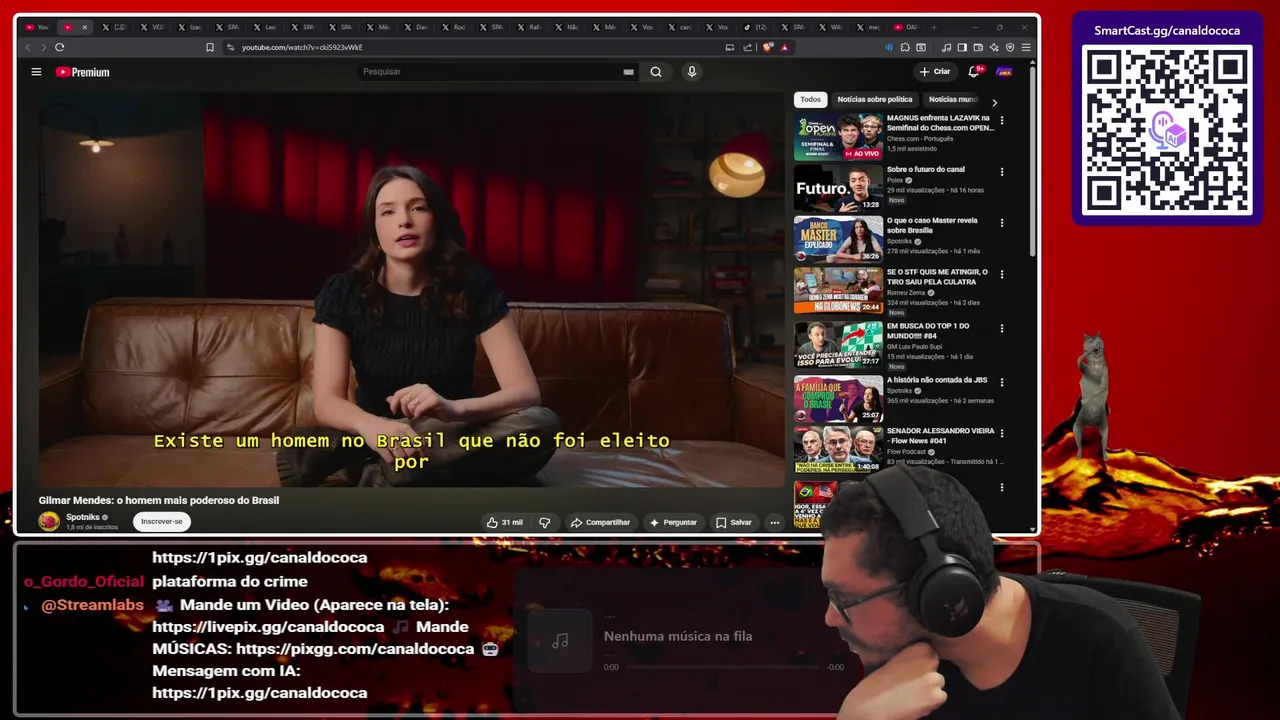Image resolution: width=1280 pixels, height=720 pixels.
Task: Open the on-screen keyboard icon in search box
Action: click(x=628, y=72)
